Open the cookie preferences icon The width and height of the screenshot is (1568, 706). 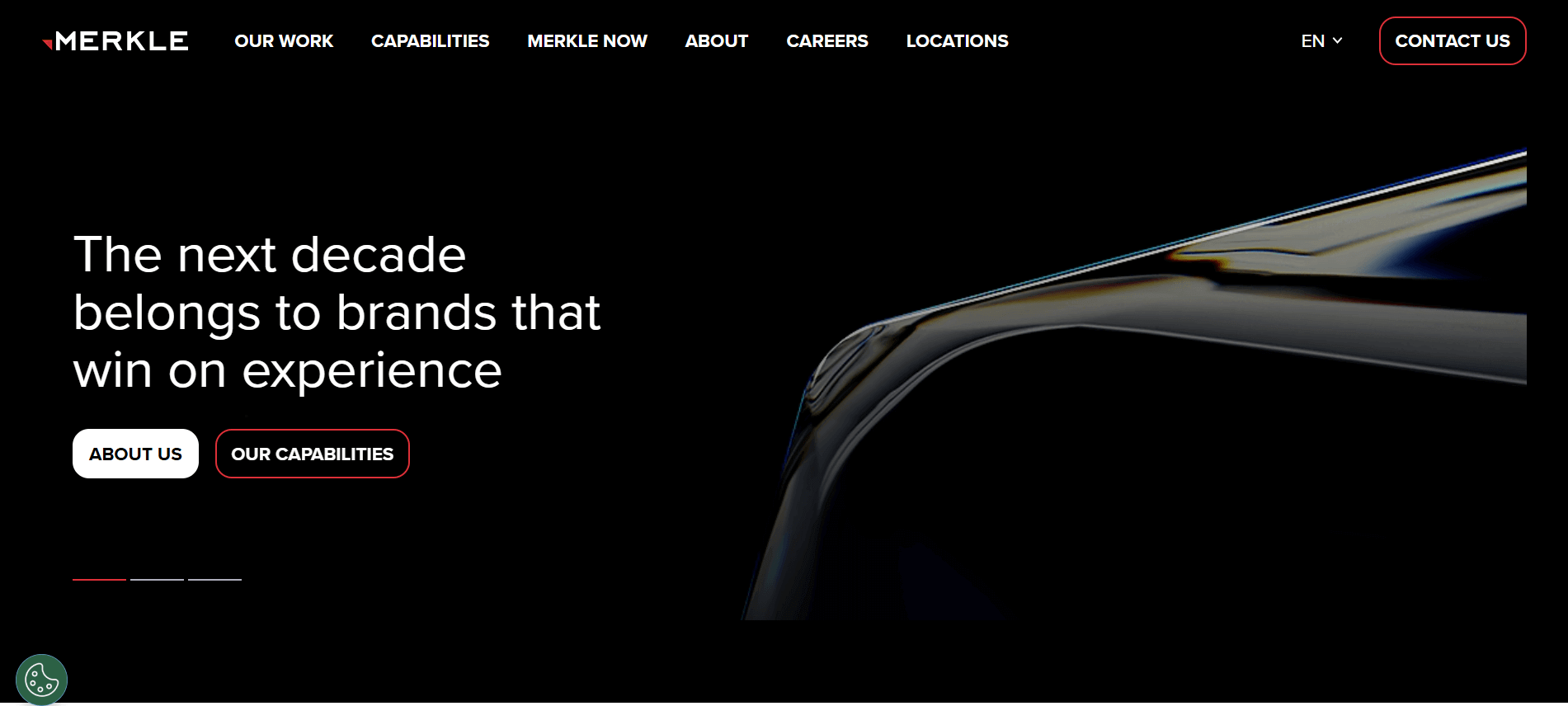pyautogui.click(x=41, y=680)
